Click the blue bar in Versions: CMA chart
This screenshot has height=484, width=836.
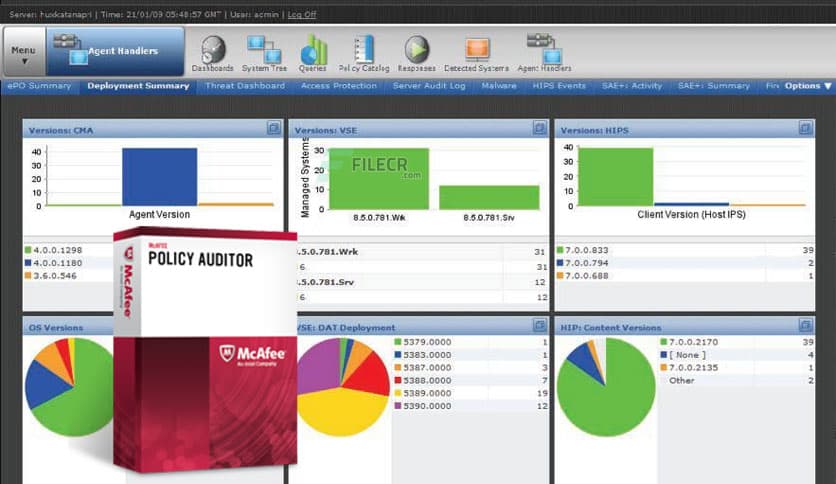click(x=159, y=177)
